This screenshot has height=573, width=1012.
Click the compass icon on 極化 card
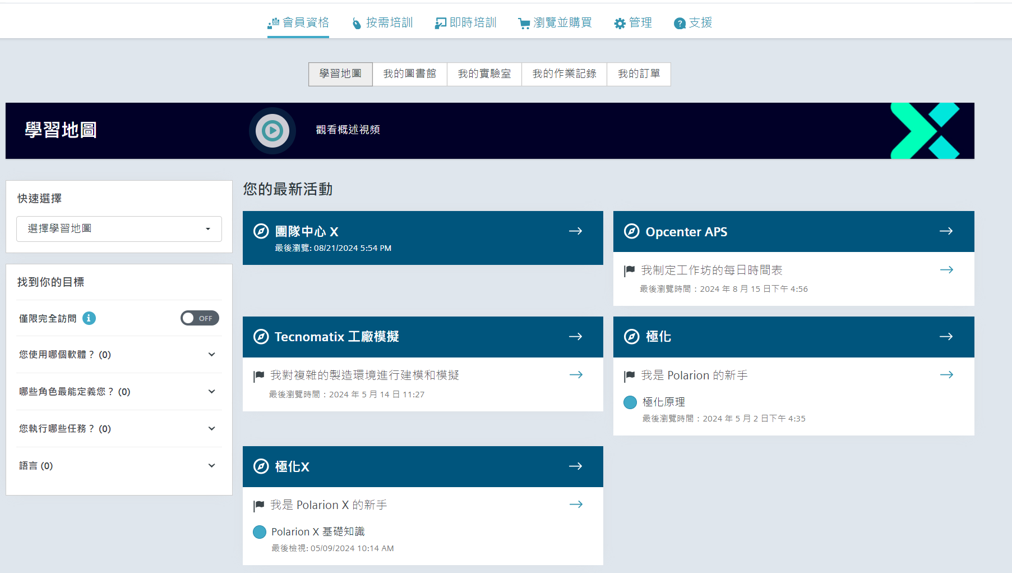pyautogui.click(x=632, y=336)
